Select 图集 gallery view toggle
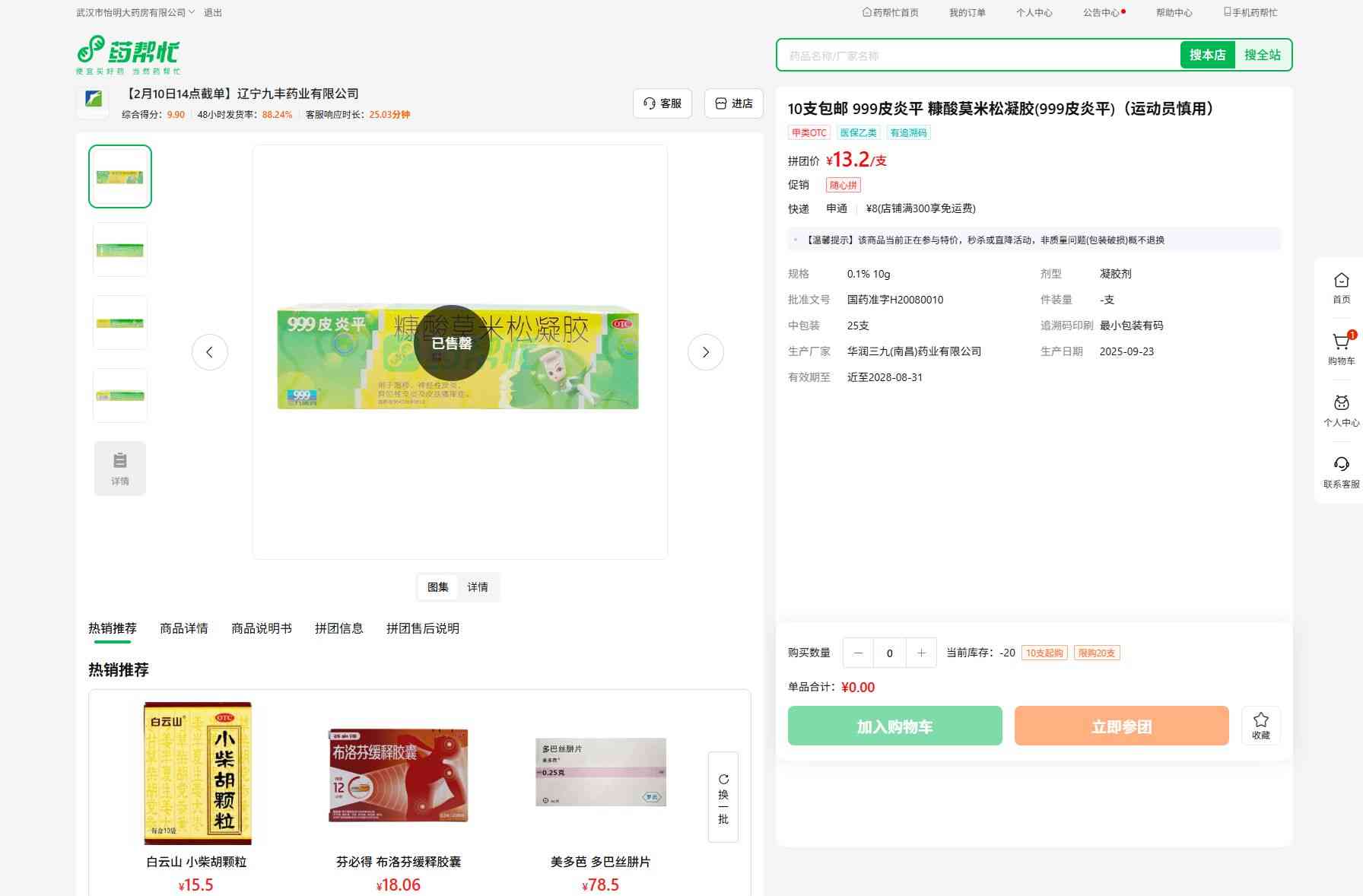The image size is (1363, 896). (x=438, y=587)
